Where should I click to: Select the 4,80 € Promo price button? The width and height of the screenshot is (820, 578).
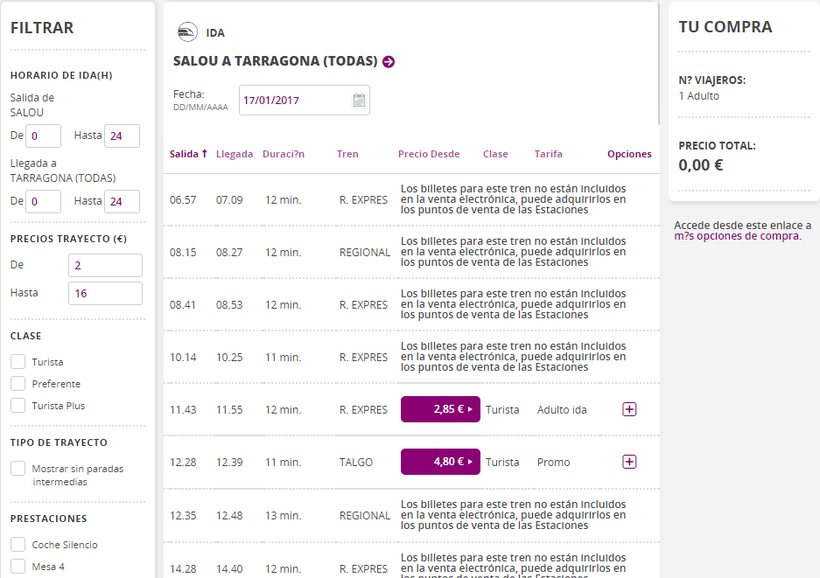click(440, 462)
